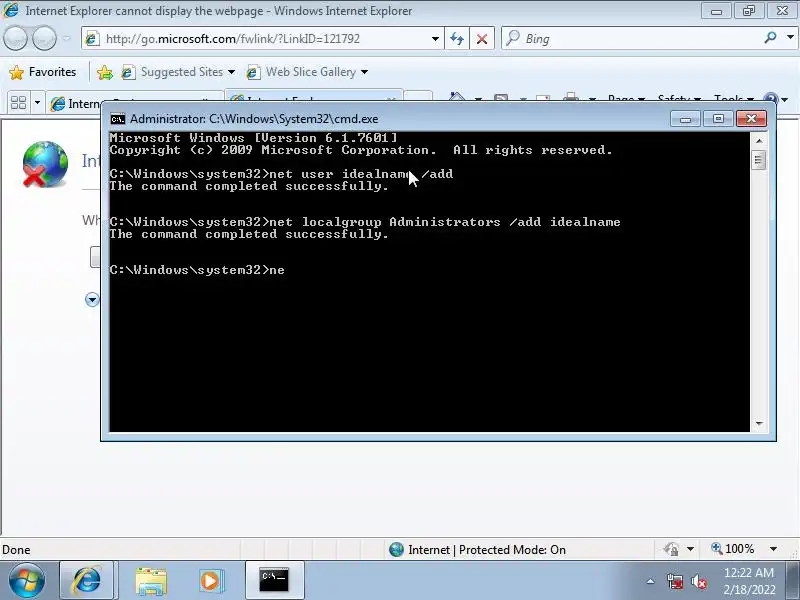Show hidden tray icons arrow
This screenshot has width=800, height=600.
(x=650, y=581)
